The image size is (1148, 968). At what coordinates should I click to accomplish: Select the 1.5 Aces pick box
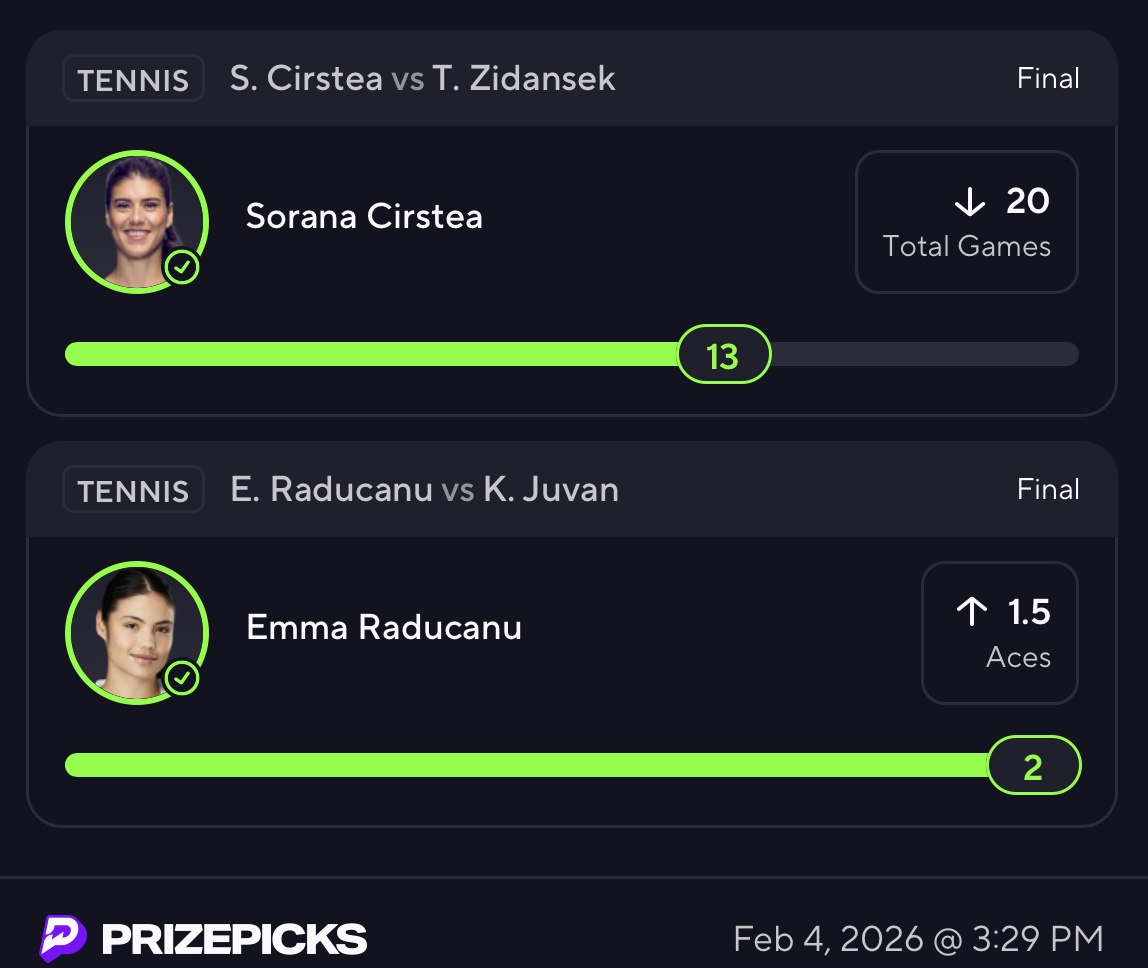pyautogui.click(x=999, y=633)
